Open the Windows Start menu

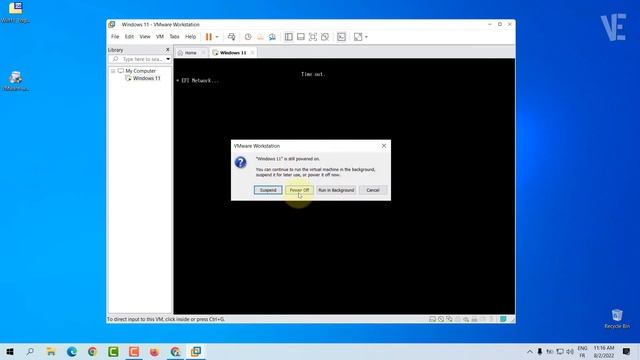point(10,351)
